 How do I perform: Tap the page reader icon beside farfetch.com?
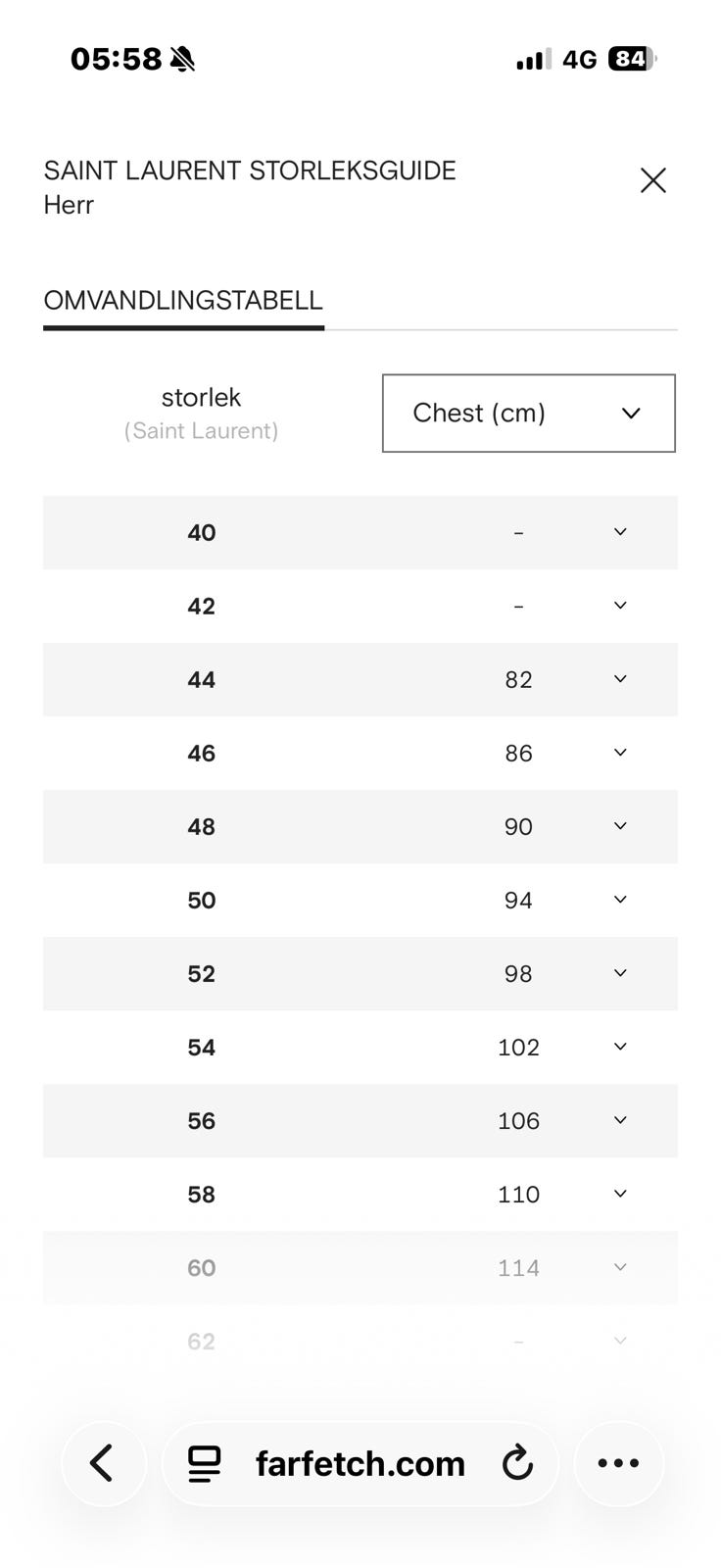tap(205, 1463)
